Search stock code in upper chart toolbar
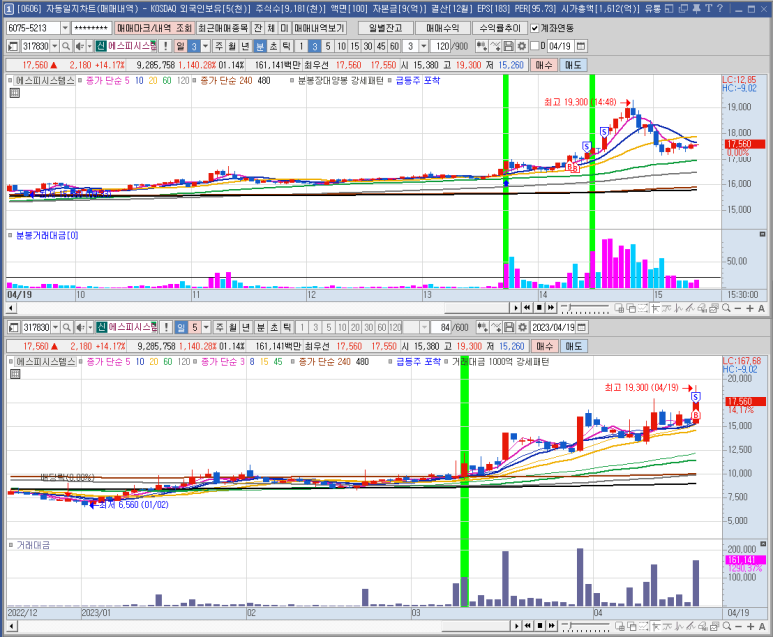 click(66, 46)
